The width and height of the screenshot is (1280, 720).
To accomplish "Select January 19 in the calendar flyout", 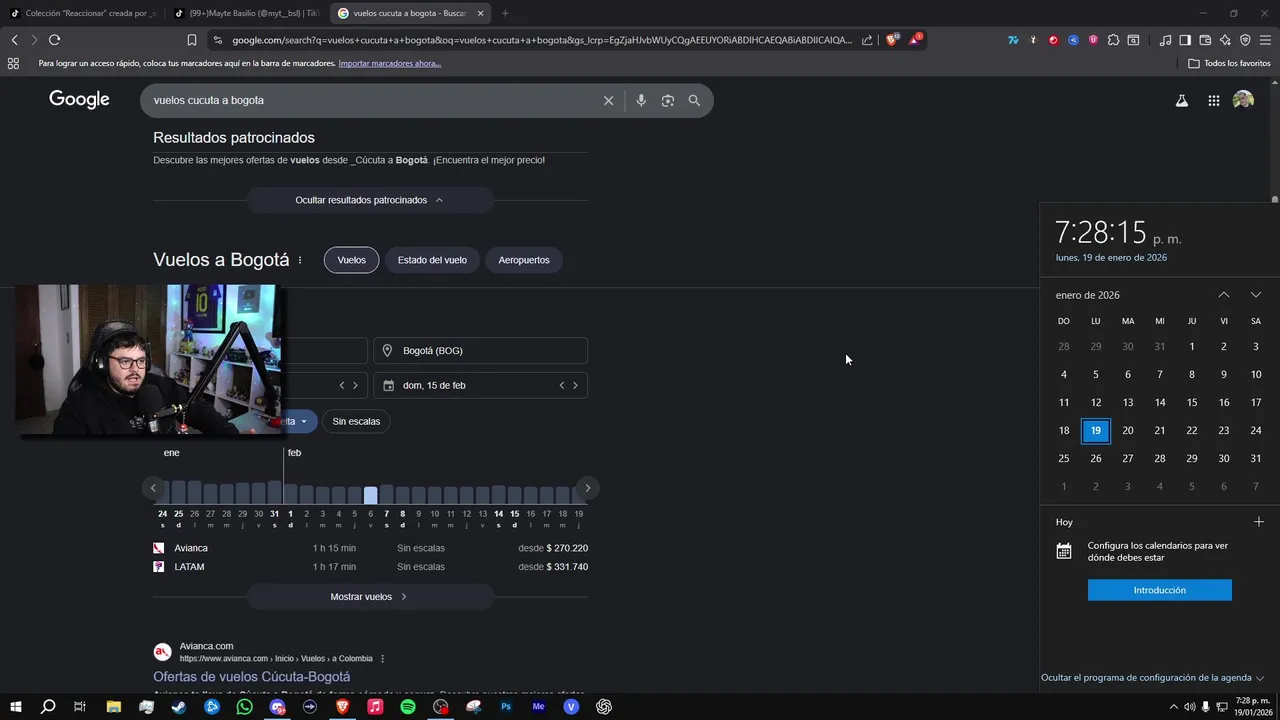I will coord(1096,431).
